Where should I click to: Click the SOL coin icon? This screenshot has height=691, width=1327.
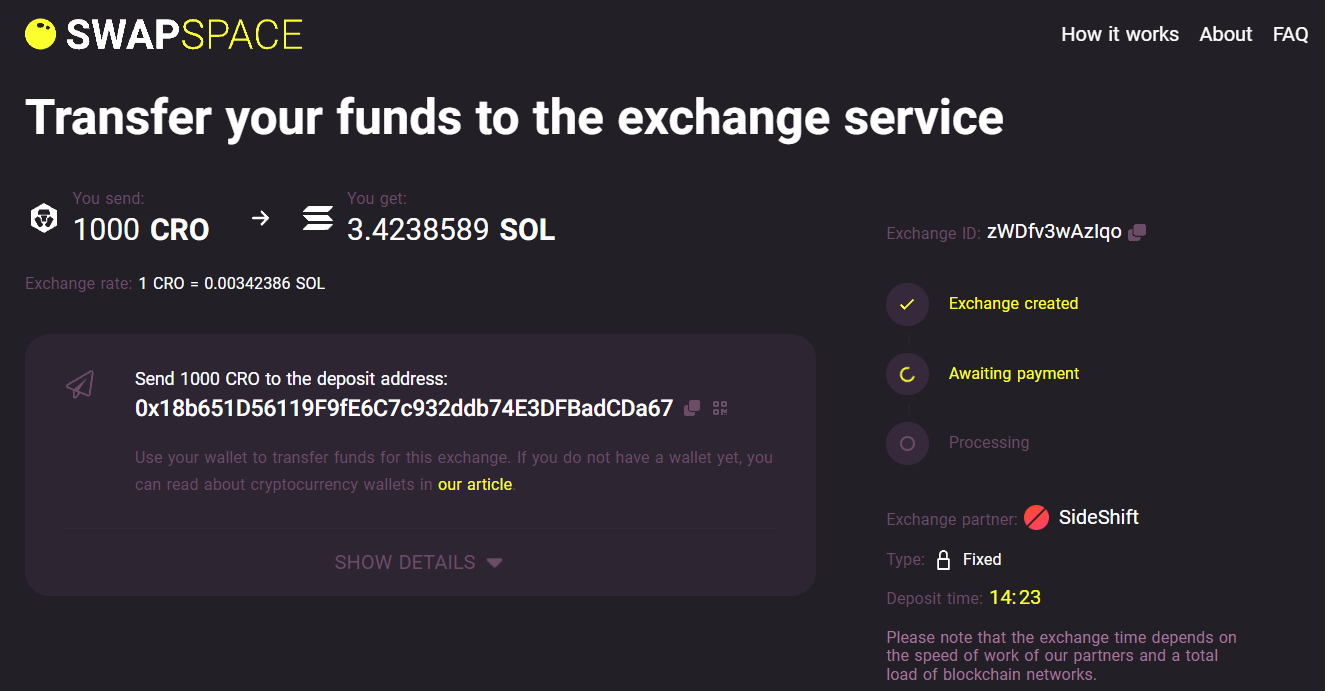318,218
